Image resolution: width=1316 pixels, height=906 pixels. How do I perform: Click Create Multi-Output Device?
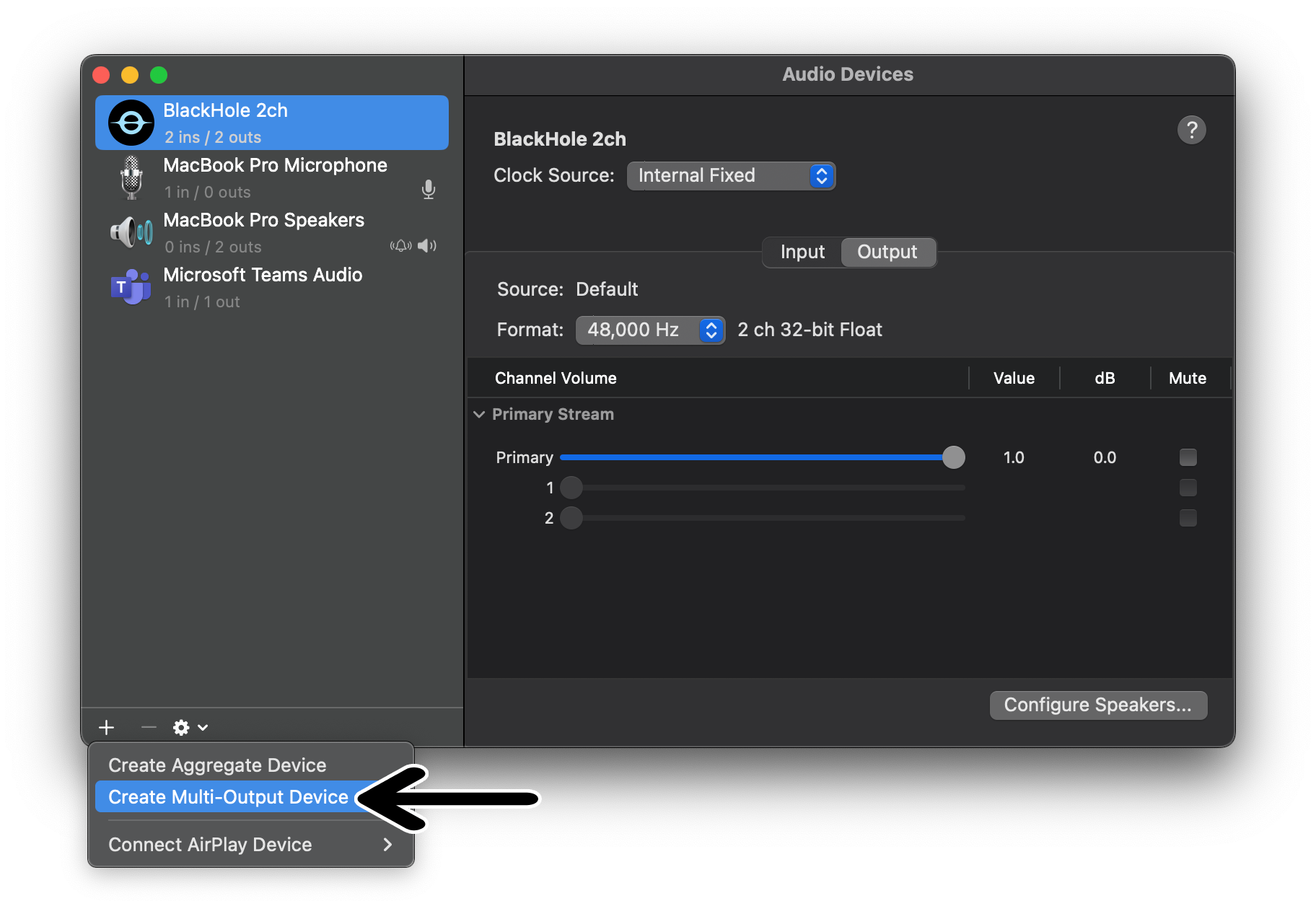tap(227, 797)
